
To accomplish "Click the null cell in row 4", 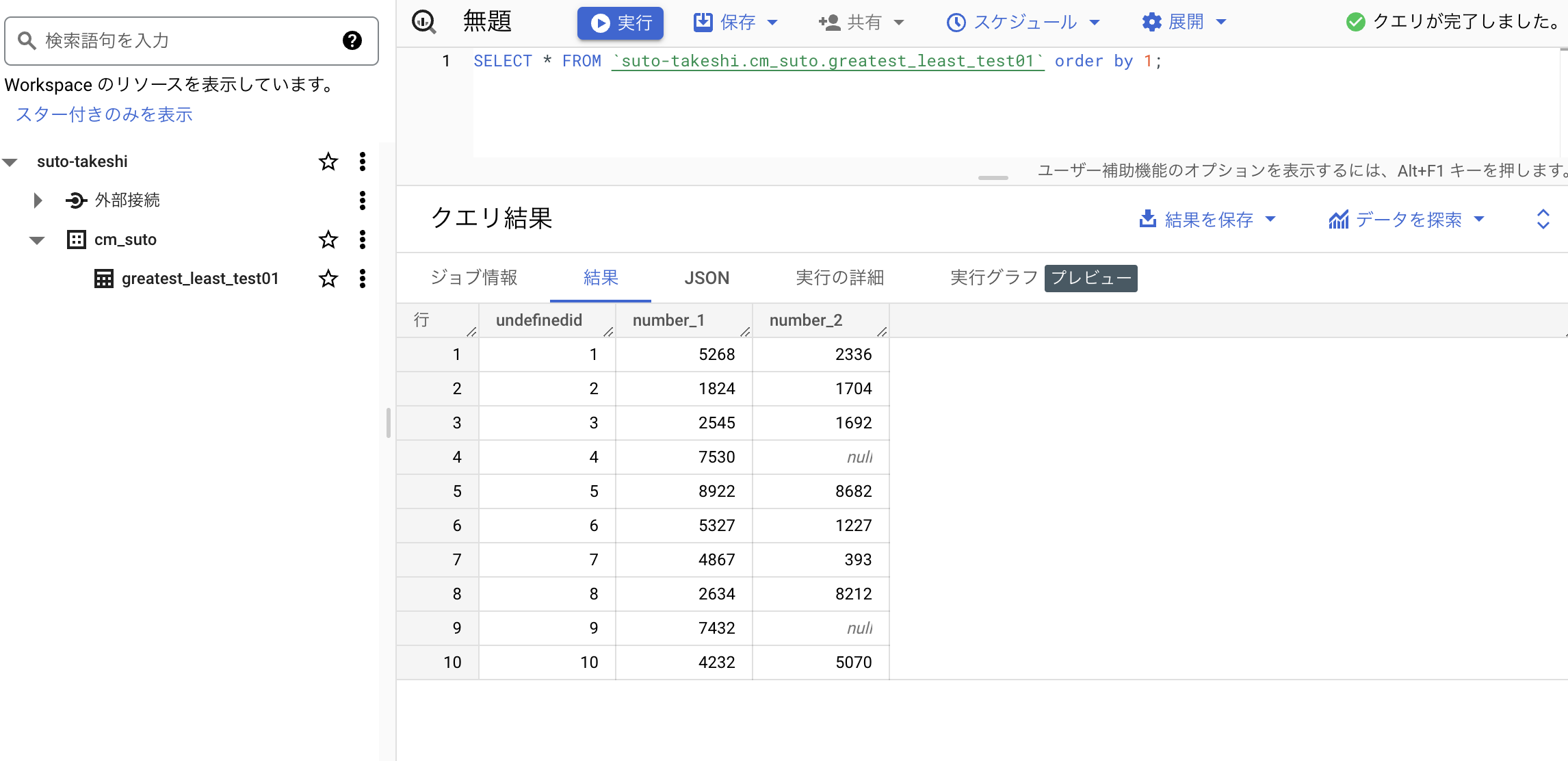I will coord(821,457).
